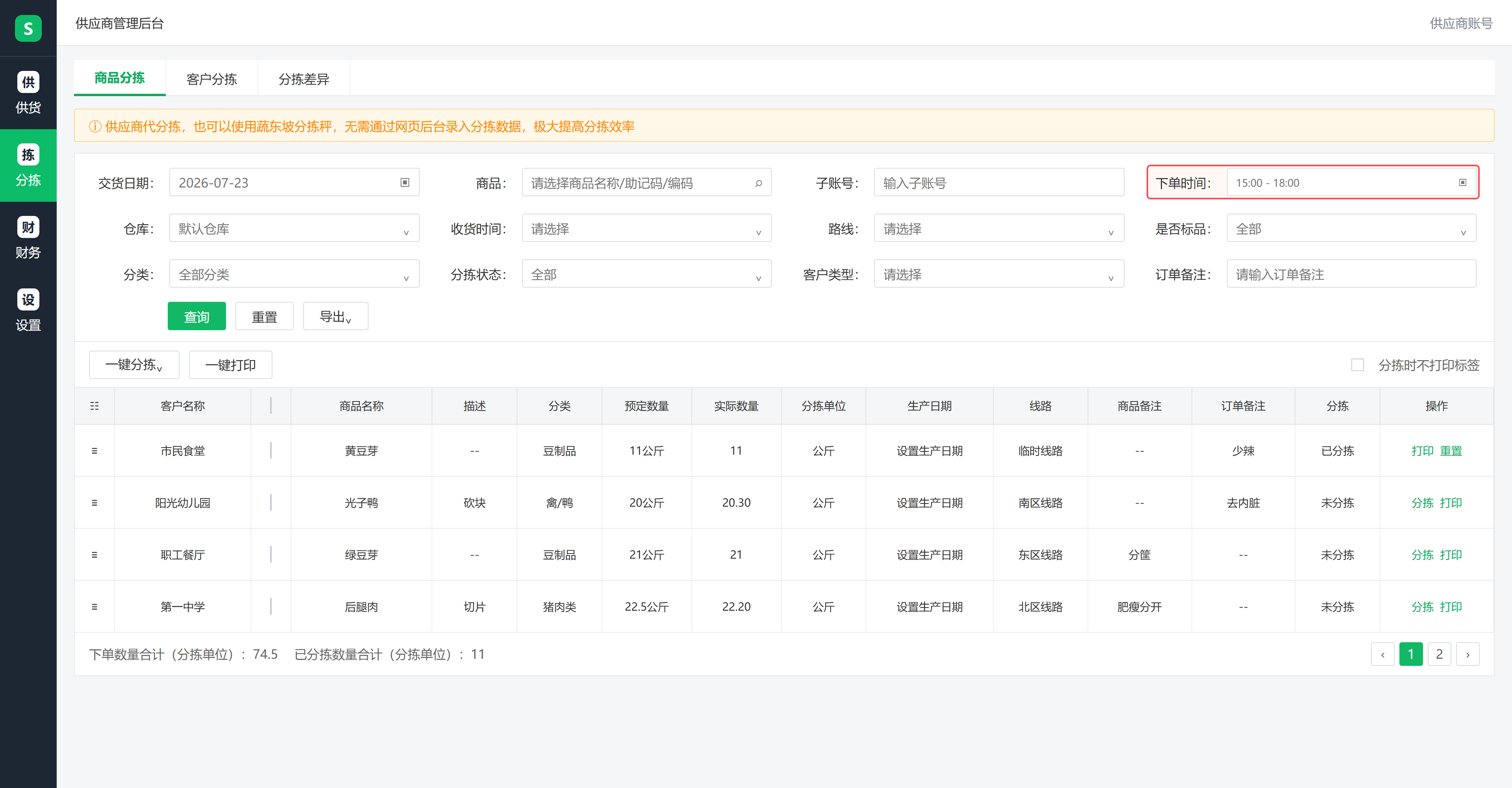The height and width of the screenshot is (788, 1512).
Task: Click 打印 link in 第一中学 row
Action: click(1450, 606)
